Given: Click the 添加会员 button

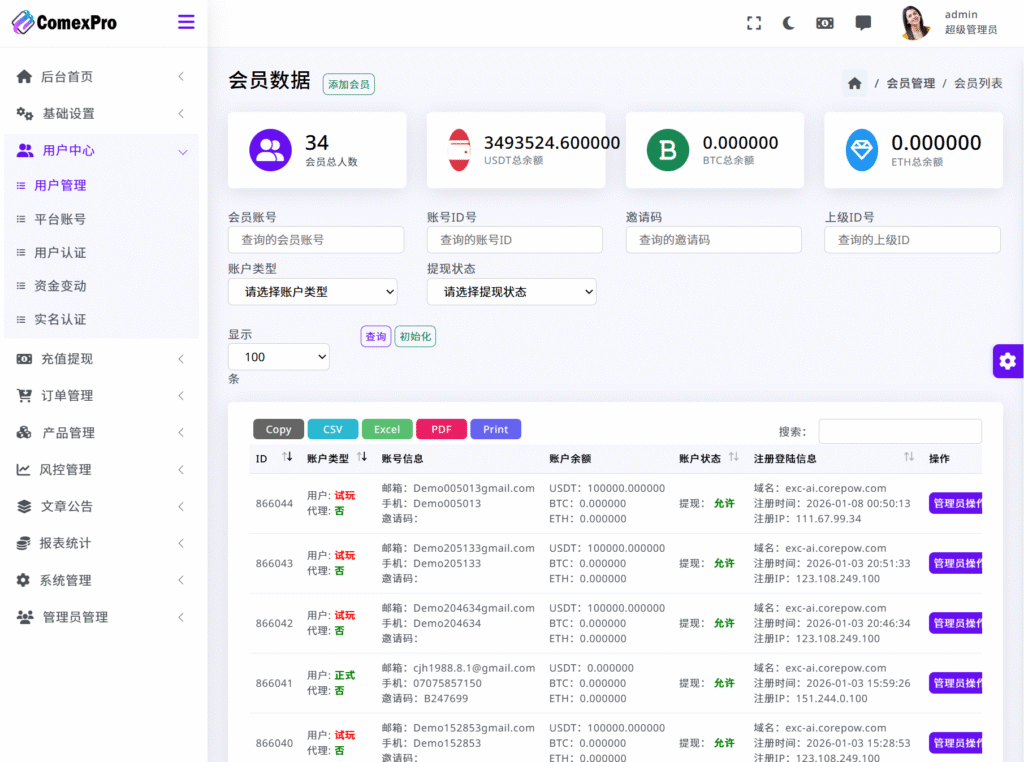Looking at the screenshot, I should [348, 85].
